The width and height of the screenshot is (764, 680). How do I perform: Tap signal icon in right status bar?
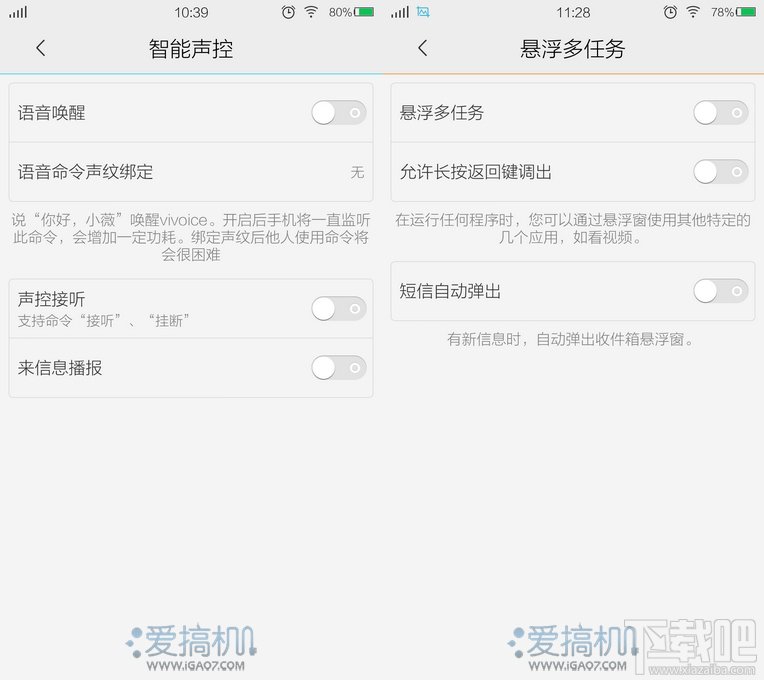400,12
